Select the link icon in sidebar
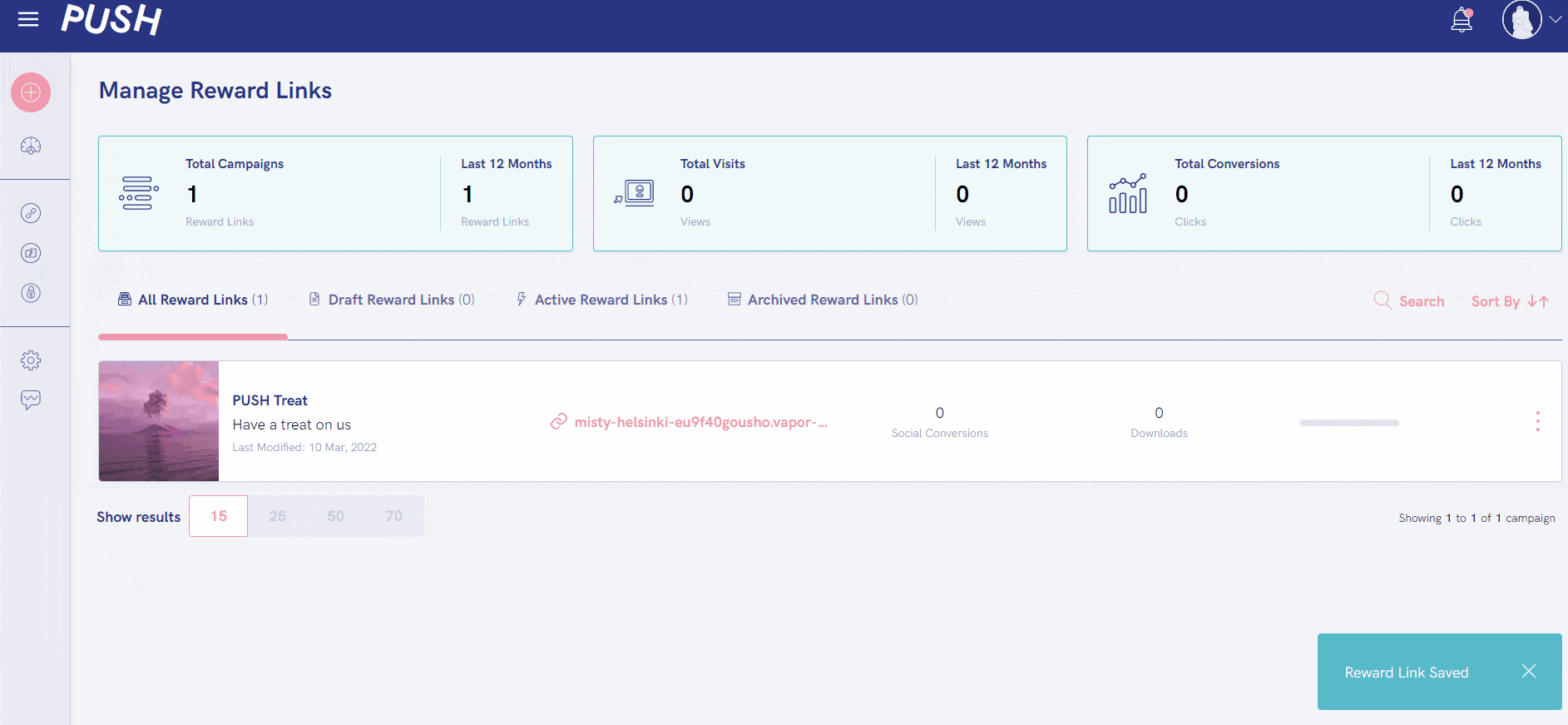This screenshot has height=725, width=1568. click(31, 213)
